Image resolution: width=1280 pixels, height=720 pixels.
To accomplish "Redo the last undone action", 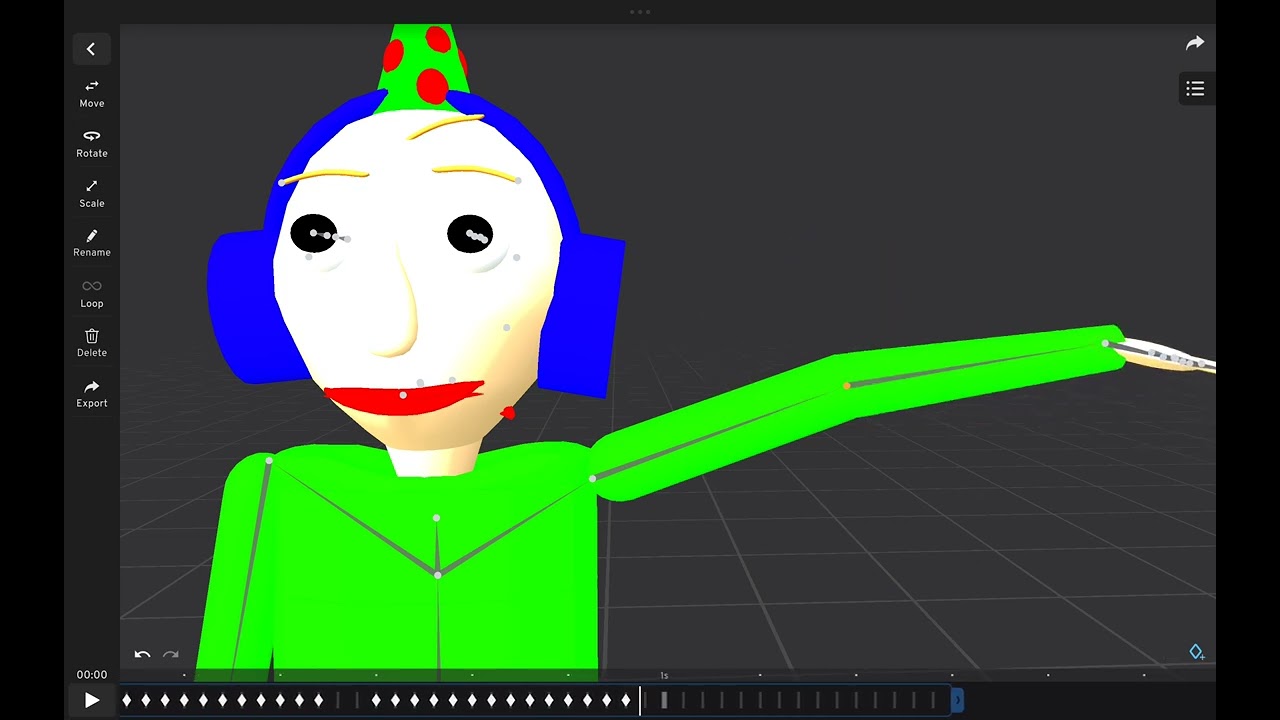I will [171, 655].
